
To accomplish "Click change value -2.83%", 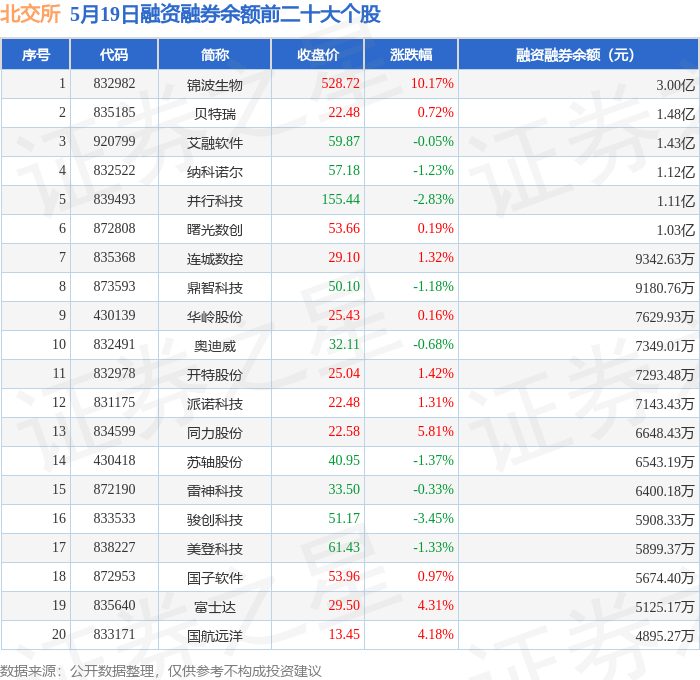I will [433, 200].
